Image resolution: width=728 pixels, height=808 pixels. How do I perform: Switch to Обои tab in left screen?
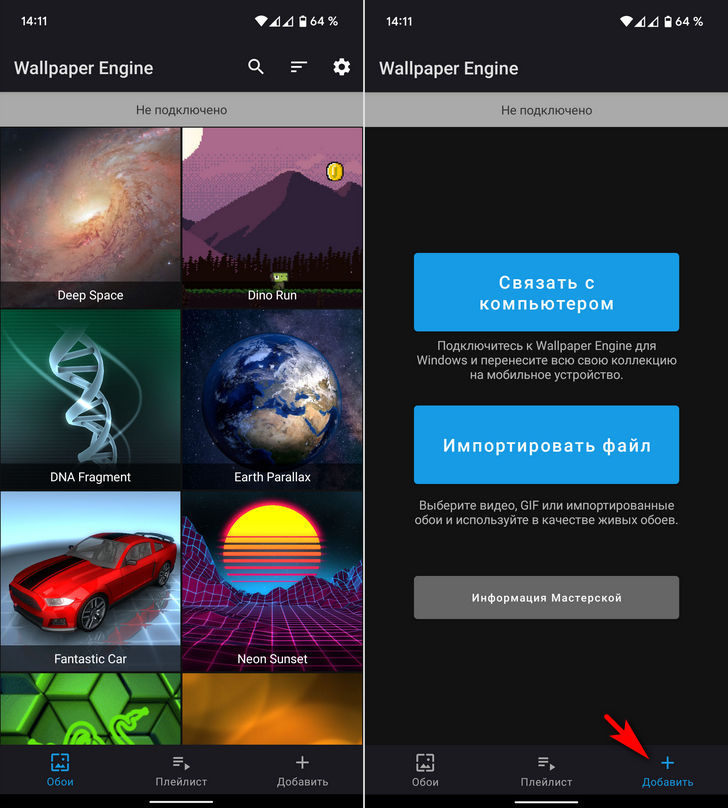(x=60, y=770)
